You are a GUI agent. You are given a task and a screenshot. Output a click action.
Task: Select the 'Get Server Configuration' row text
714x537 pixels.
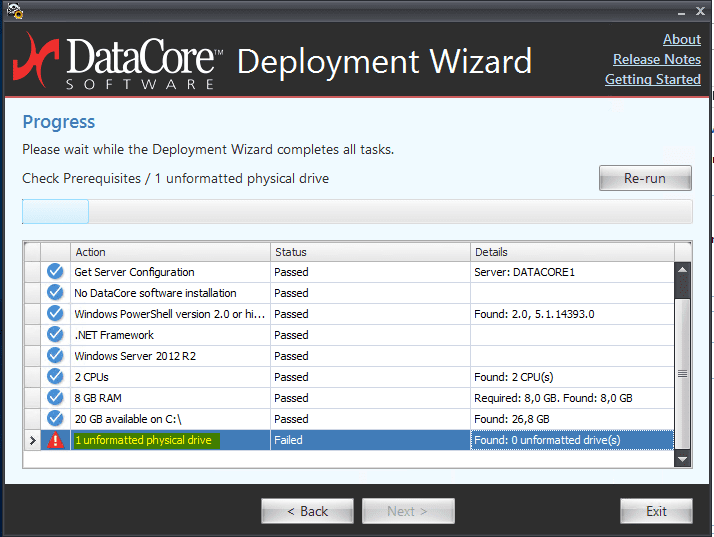(134, 272)
